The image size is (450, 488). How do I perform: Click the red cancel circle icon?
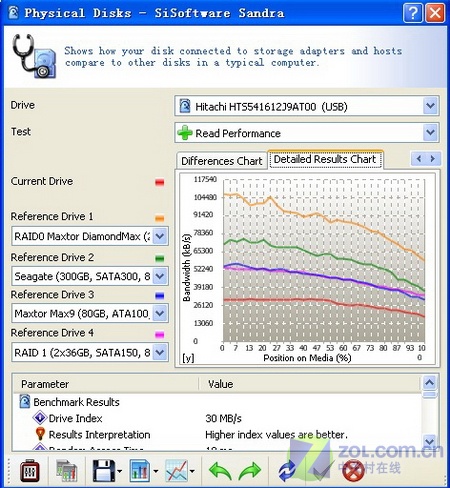point(353,471)
